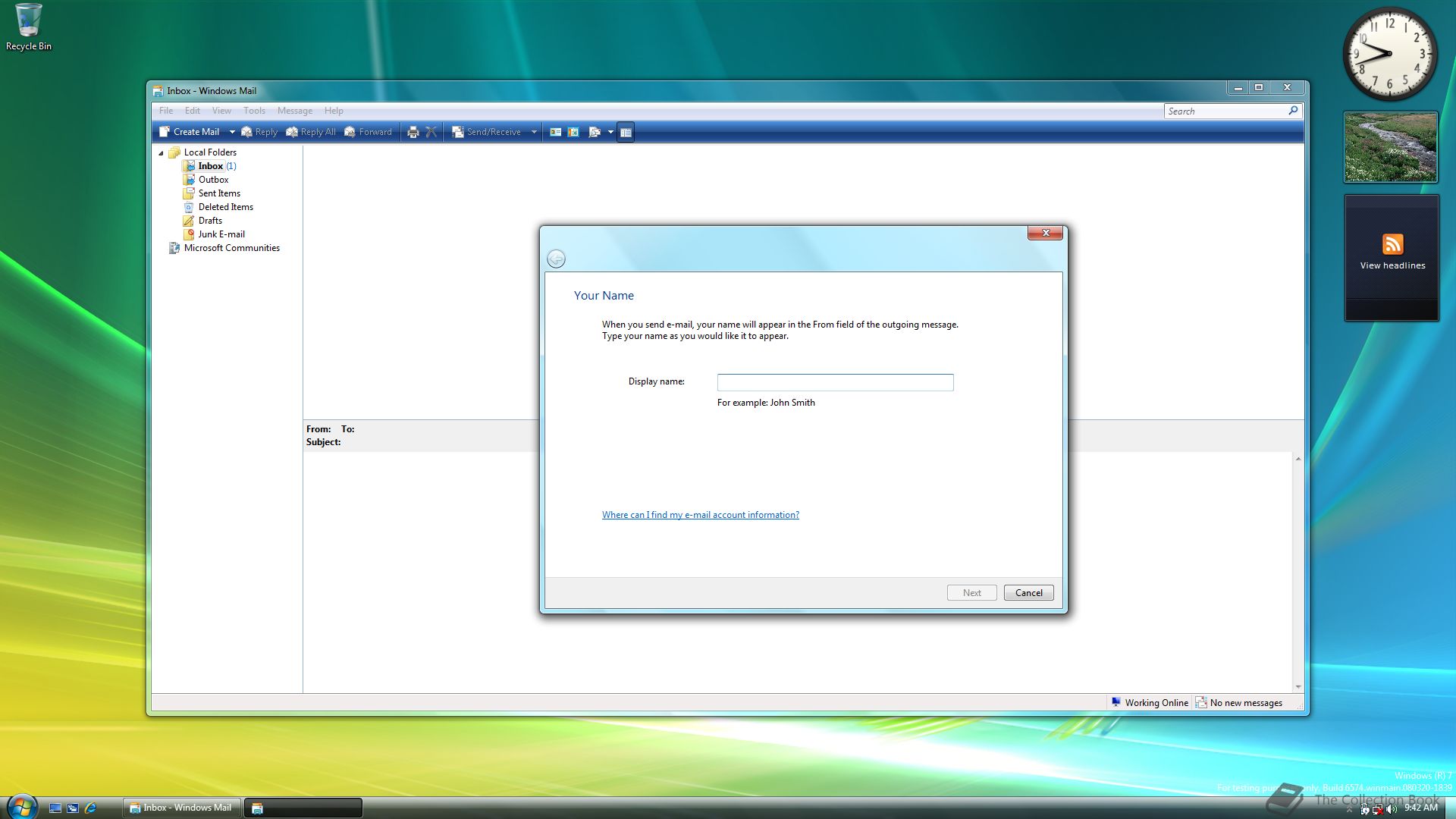Minimize the Windows Mail window
Viewport: 1456px width, 819px height.
[x=1238, y=88]
